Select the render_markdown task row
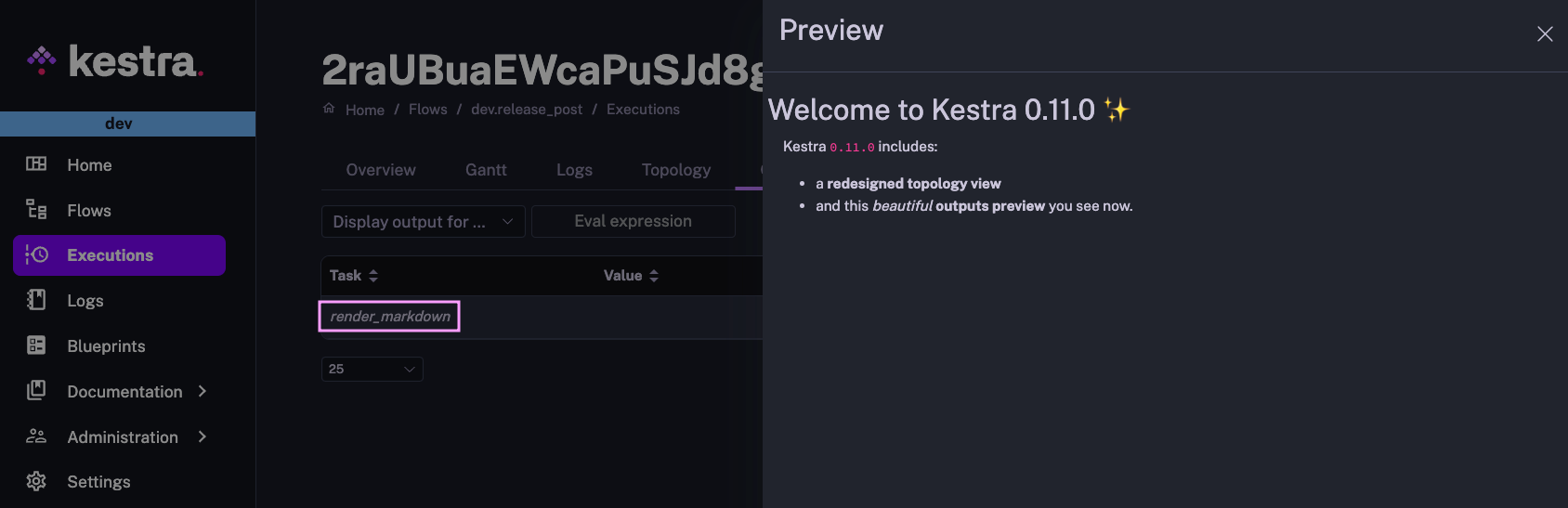1568x508 pixels. click(x=390, y=317)
